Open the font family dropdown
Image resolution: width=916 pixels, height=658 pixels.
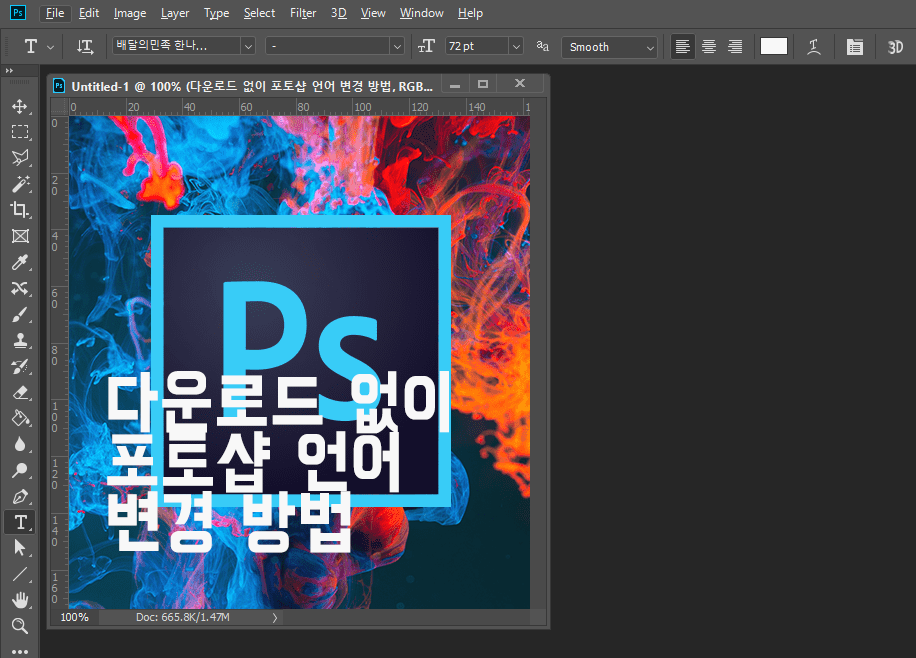pos(248,46)
